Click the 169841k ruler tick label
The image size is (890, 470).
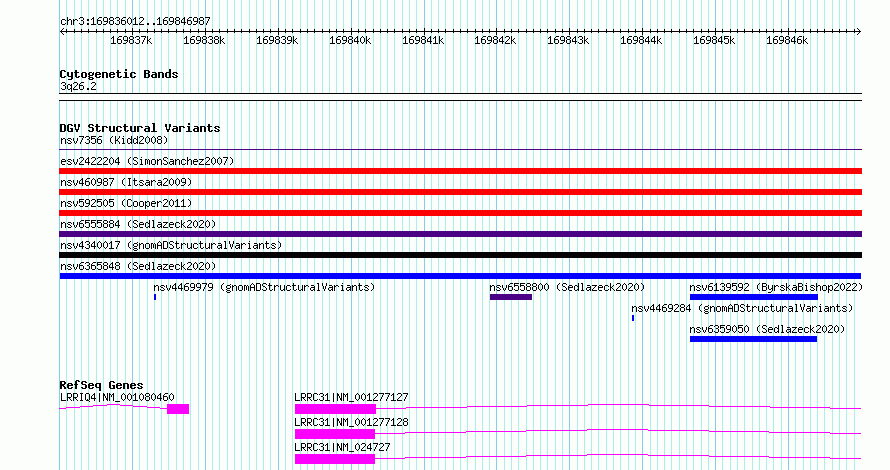[423, 40]
